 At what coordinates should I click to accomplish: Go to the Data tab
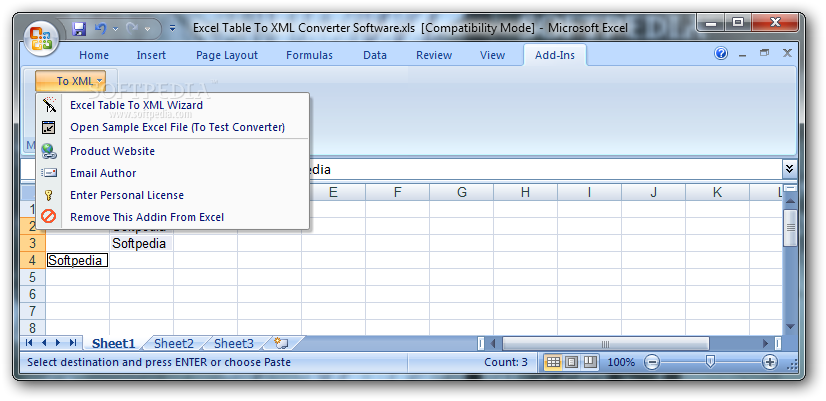pos(375,55)
